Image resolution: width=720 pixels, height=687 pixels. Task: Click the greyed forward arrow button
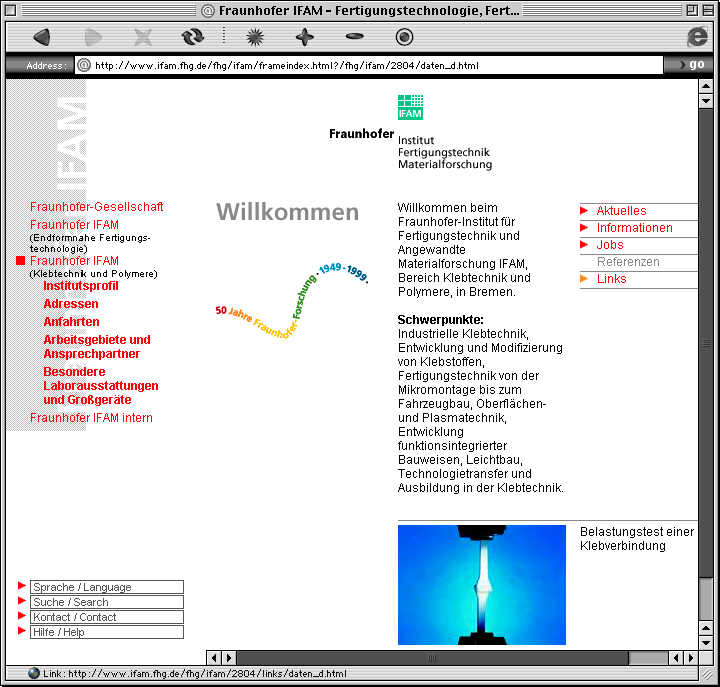point(93,37)
